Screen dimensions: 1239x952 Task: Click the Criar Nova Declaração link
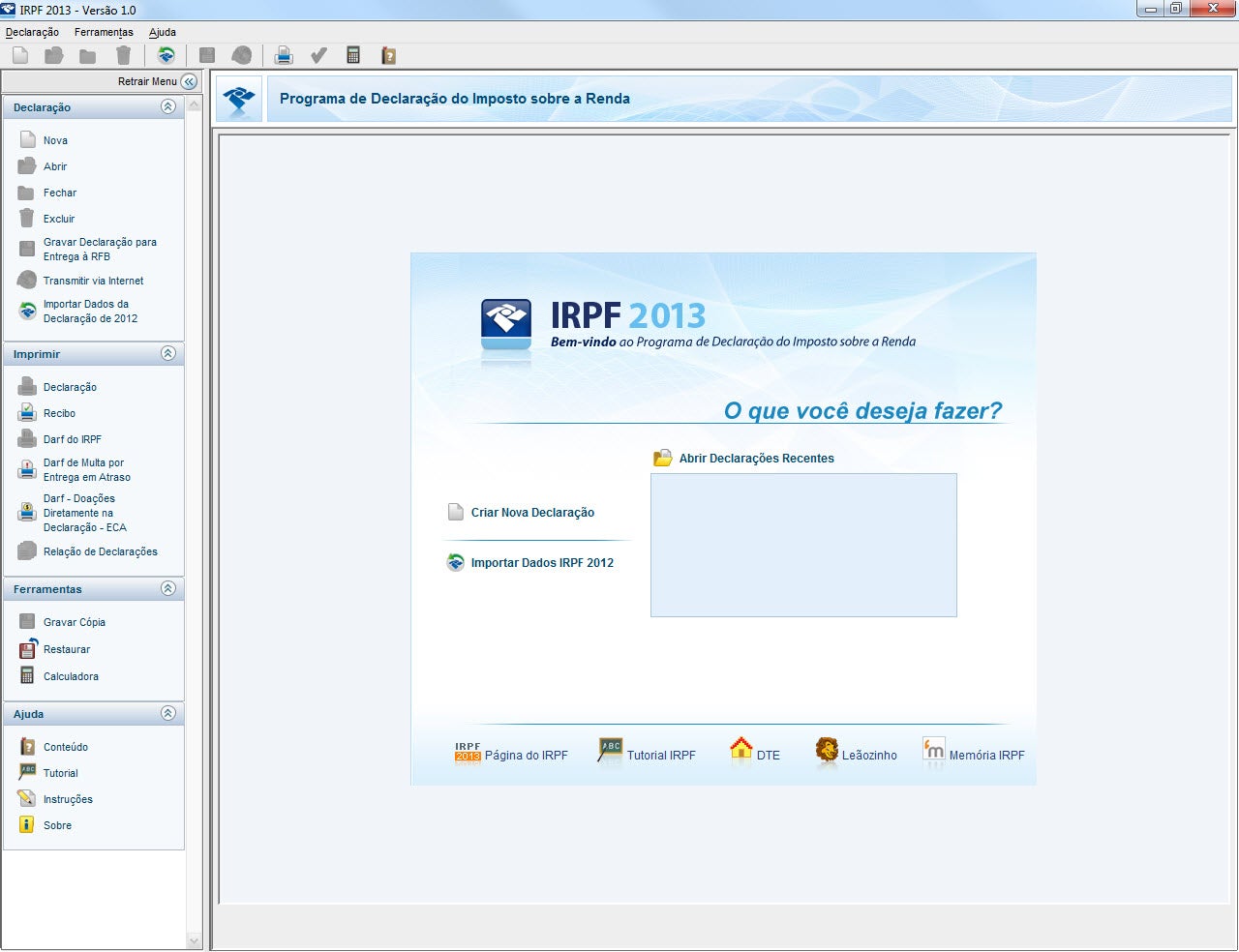click(533, 512)
